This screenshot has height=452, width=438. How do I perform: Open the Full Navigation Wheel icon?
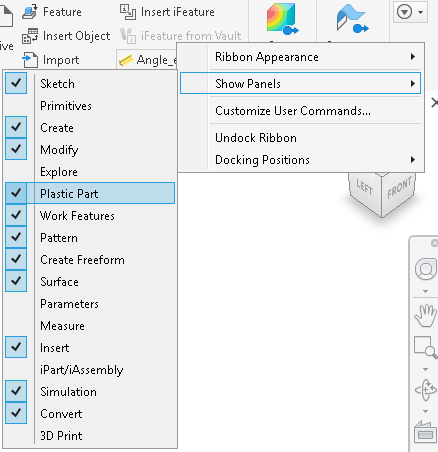pyautogui.click(x=426, y=269)
